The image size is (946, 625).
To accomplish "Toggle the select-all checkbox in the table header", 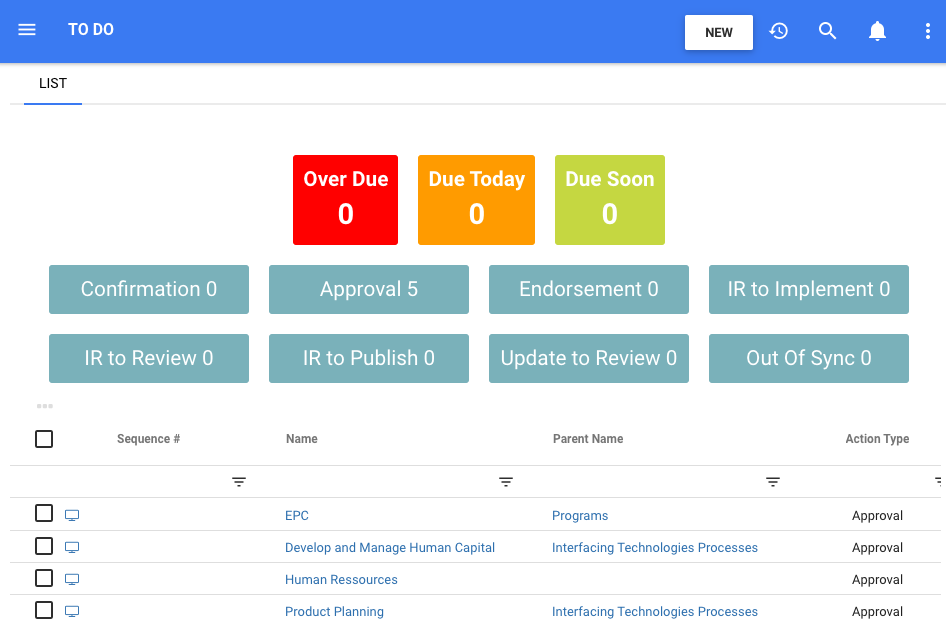I will coord(44,439).
